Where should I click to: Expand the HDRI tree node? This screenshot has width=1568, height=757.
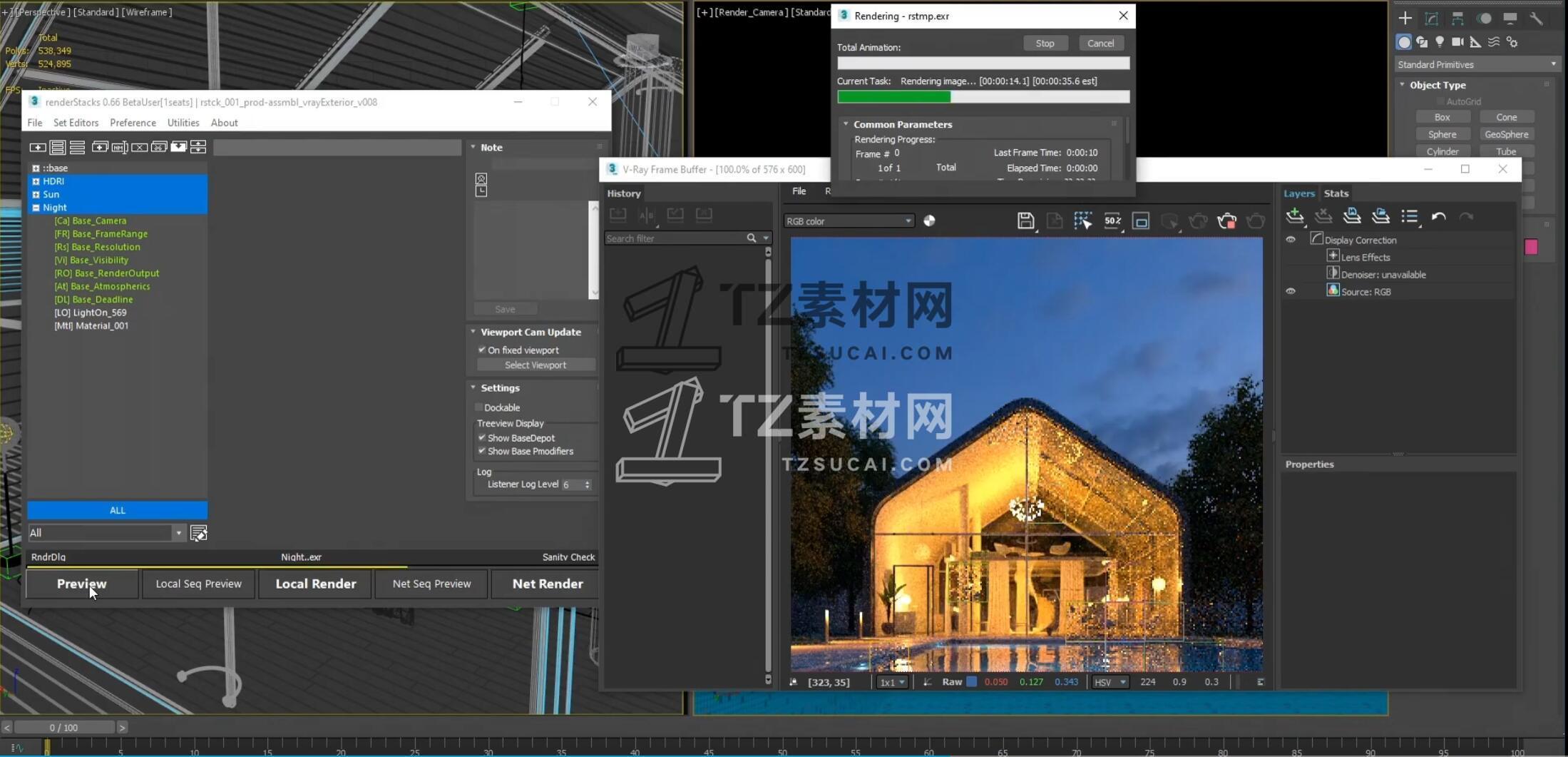click(x=36, y=181)
